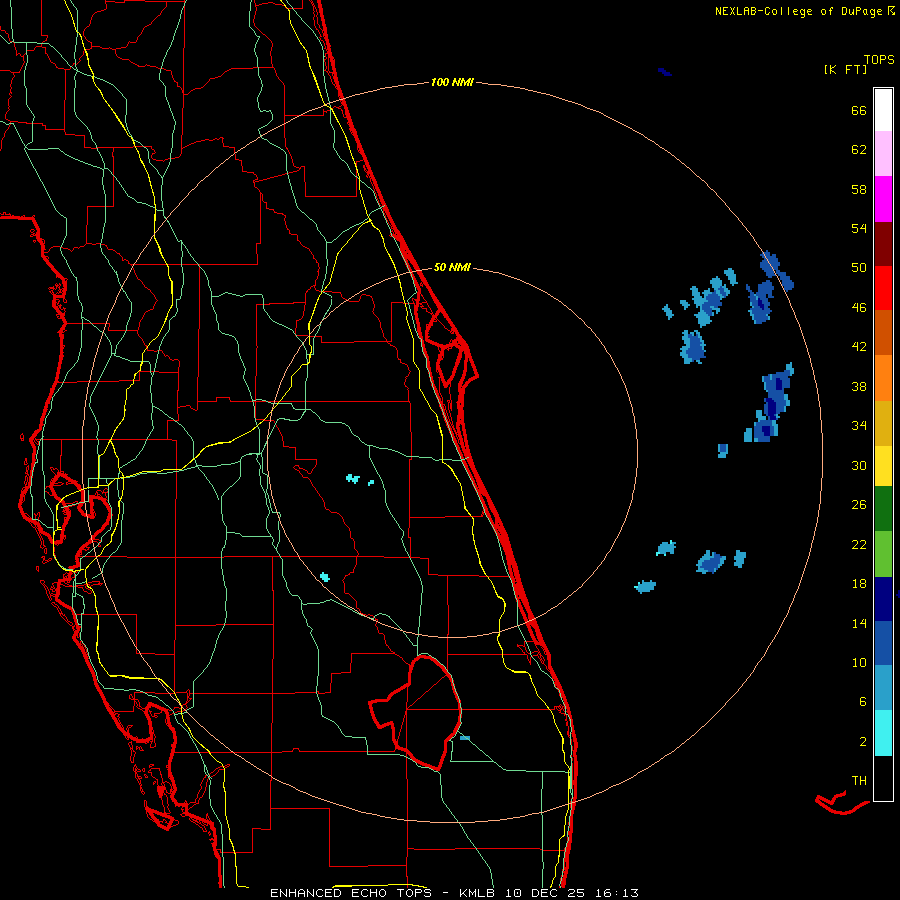Click the 18 scale value
This screenshot has width=900, height=900.
(859, 584)
